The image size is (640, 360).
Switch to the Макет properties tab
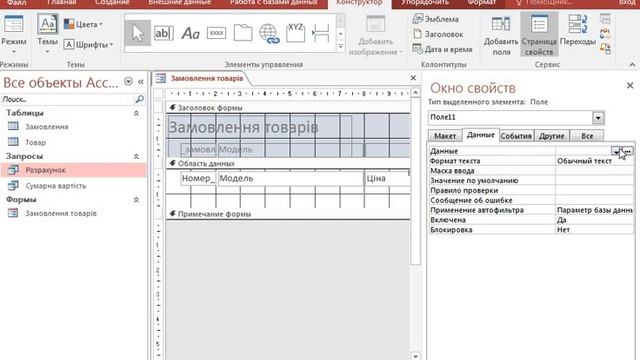point(445,136)
